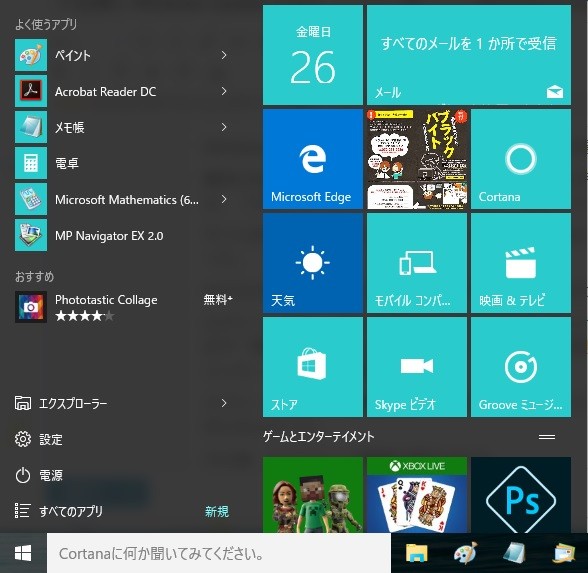
Task: Focus the Cortana search box
Action: [219, 553]
